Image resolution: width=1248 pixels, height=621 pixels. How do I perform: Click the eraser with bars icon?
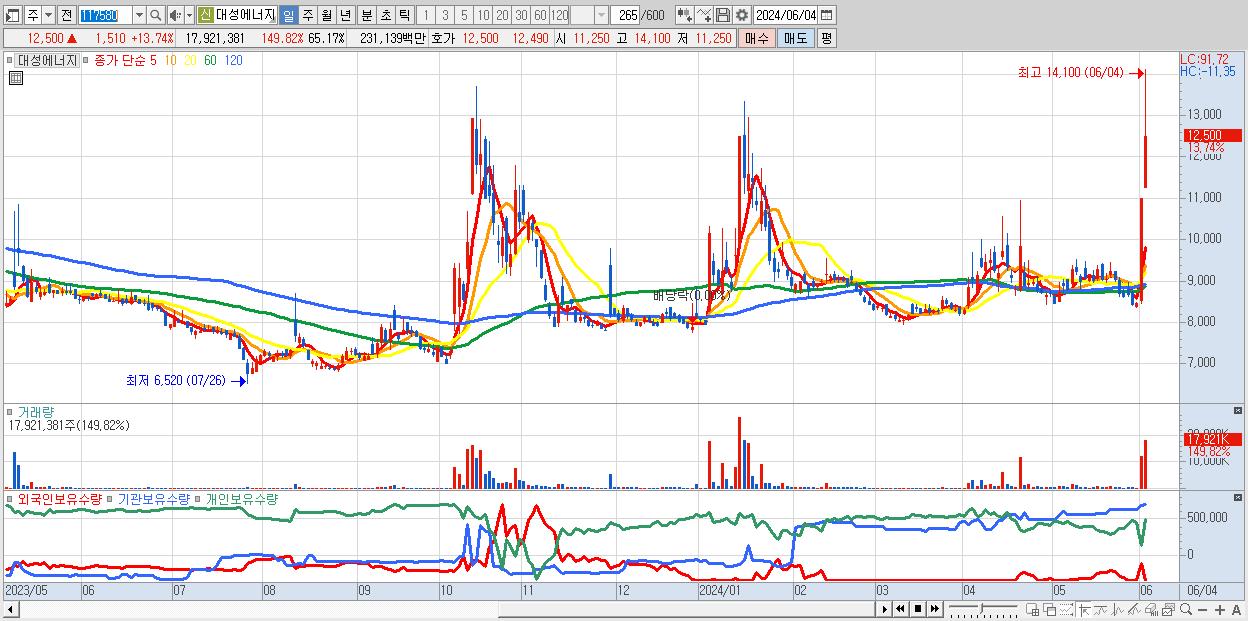pyautogui.click(x=1151, y=610)
